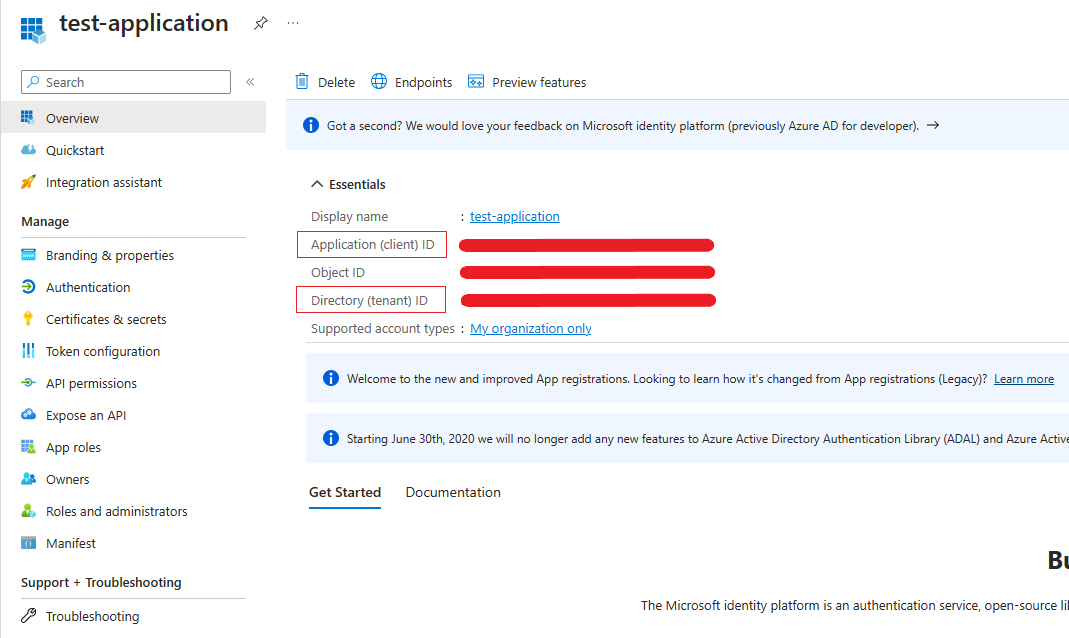Click the Object ID label
Image resolution: width=1069 pixels, height=638 pixels.
click(x=337, y=272)
